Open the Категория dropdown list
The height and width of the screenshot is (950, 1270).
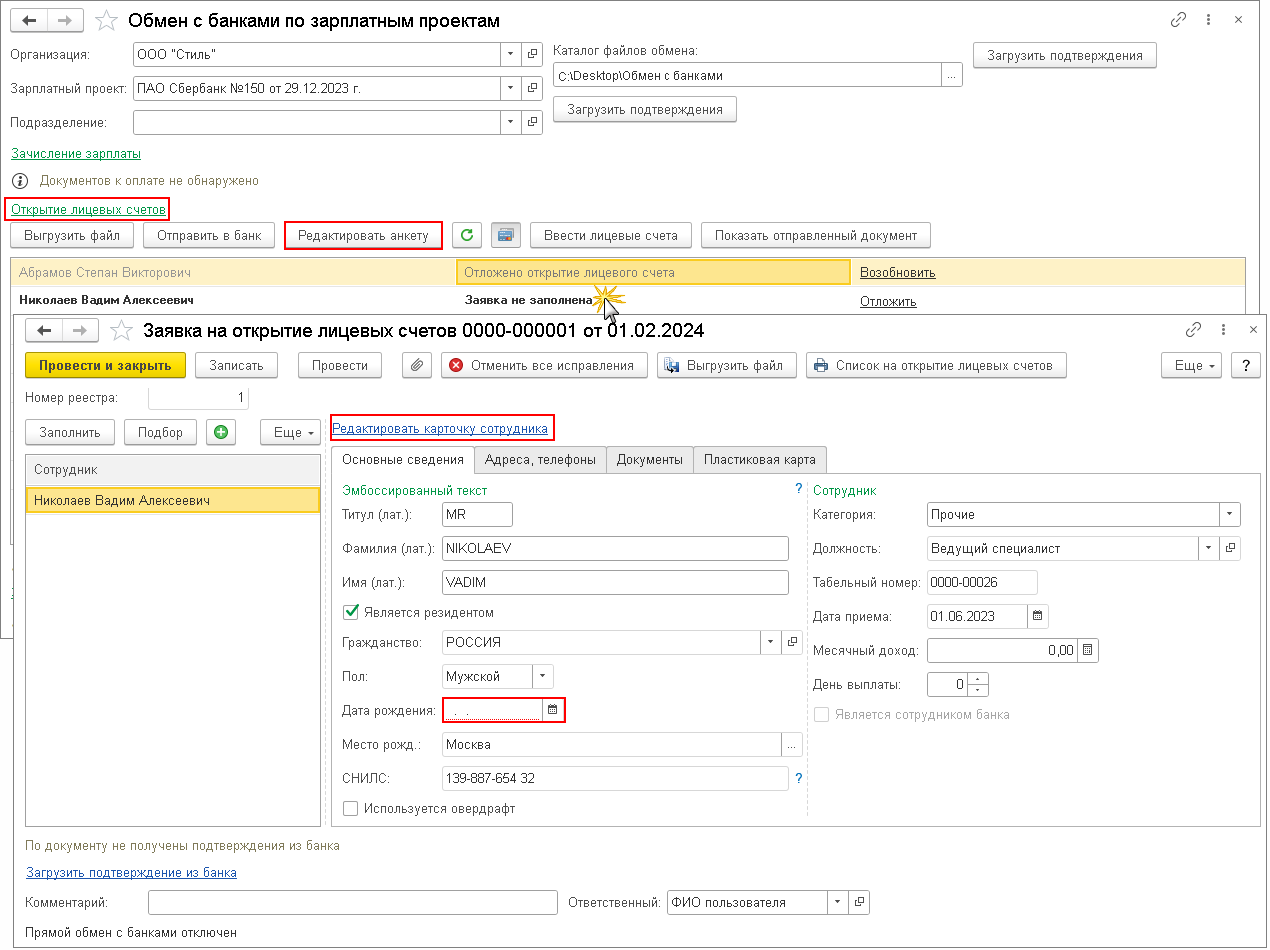(x=1229, y=514)
